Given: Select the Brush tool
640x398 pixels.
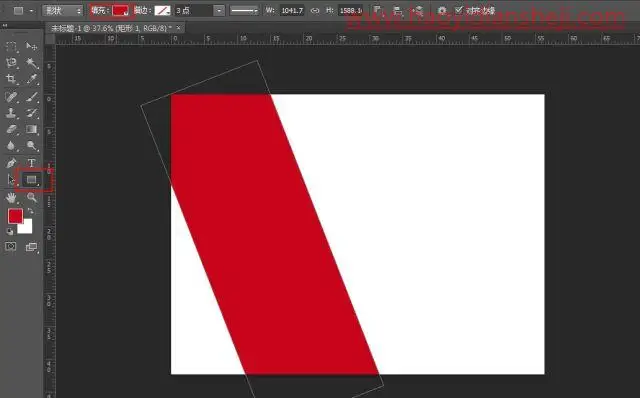Looking at the screenshot, I should pos(31,97).
